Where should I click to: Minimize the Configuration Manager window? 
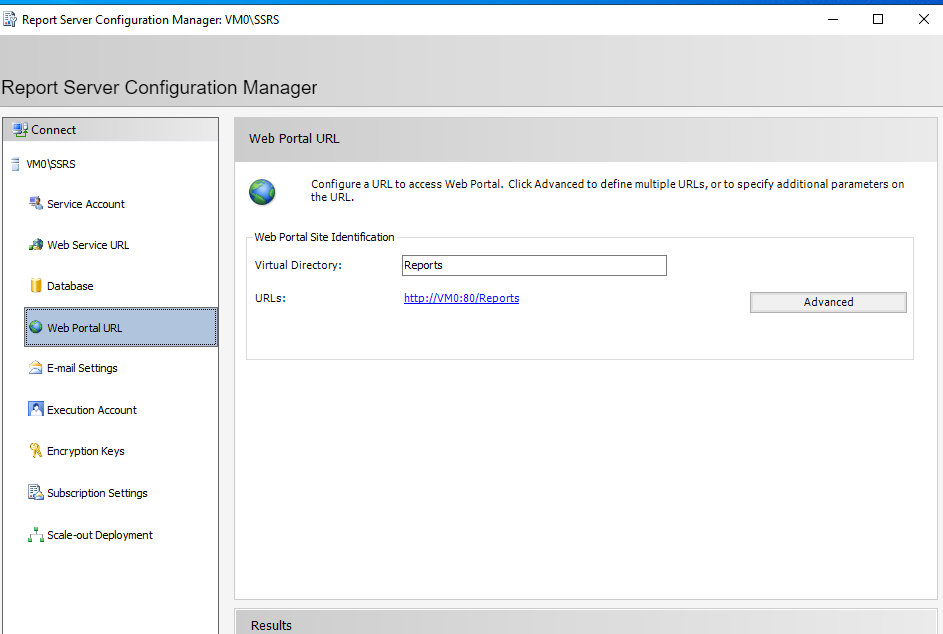pos(832,19)
